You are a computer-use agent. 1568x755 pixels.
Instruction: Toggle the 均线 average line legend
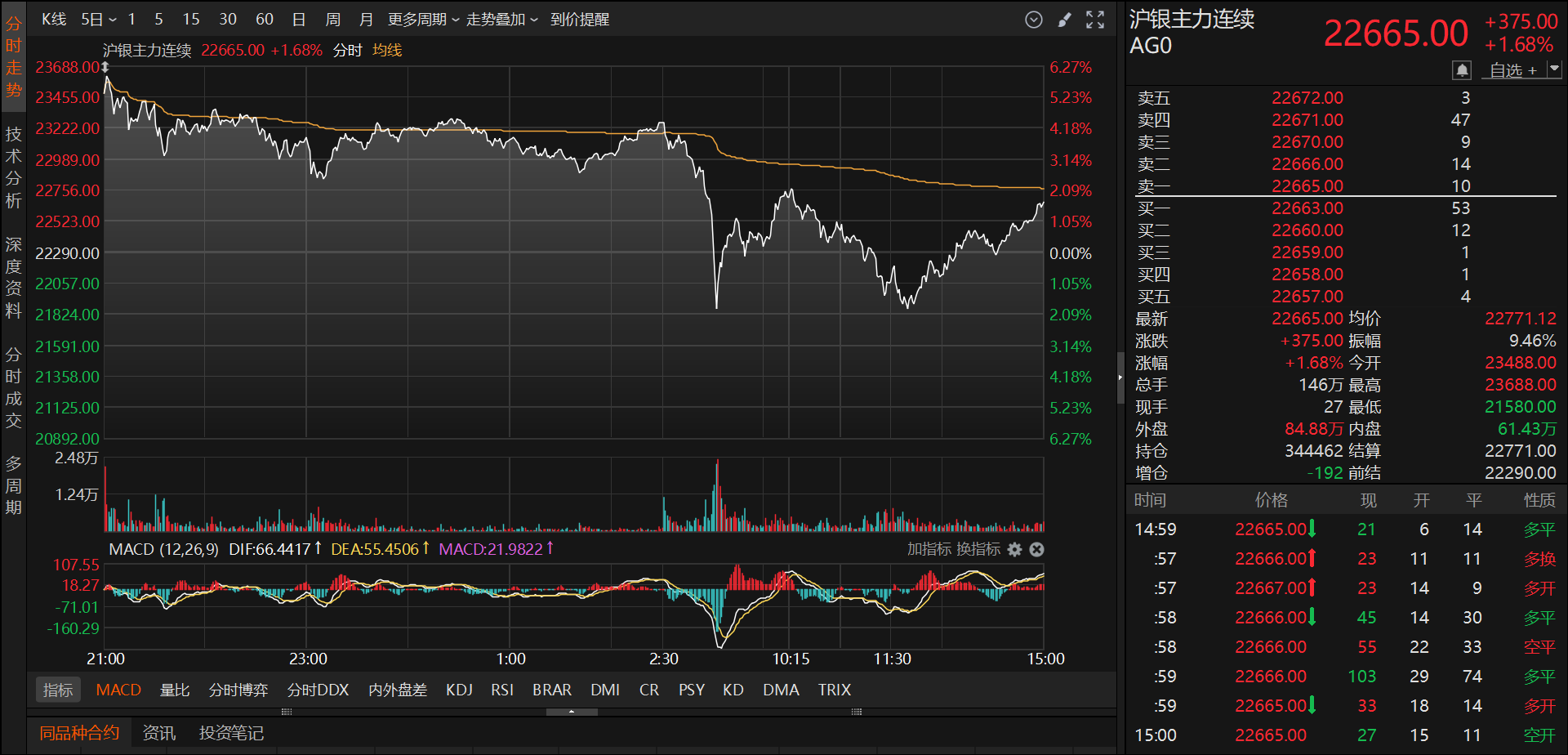[387, 51]
